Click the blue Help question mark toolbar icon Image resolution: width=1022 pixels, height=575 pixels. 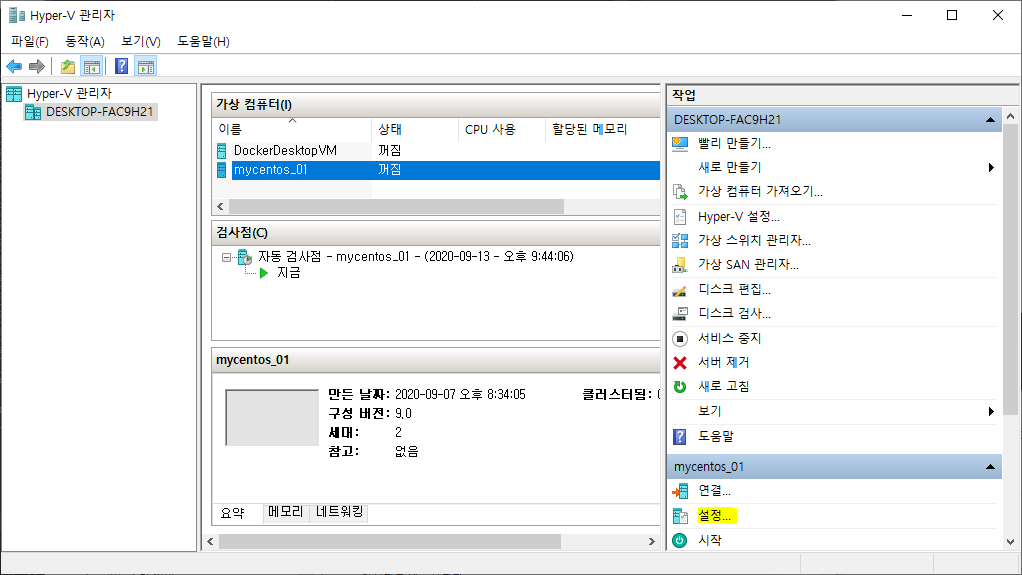121,66
